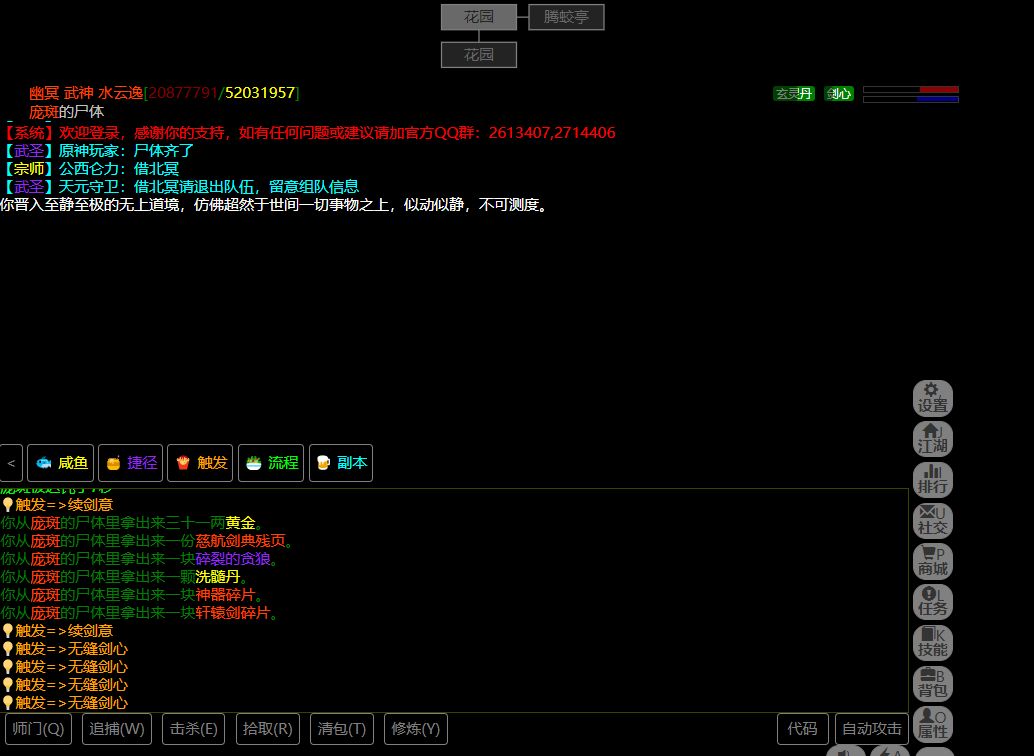
Task: Click the 师门(Q) button
Action: pos(38,729)
